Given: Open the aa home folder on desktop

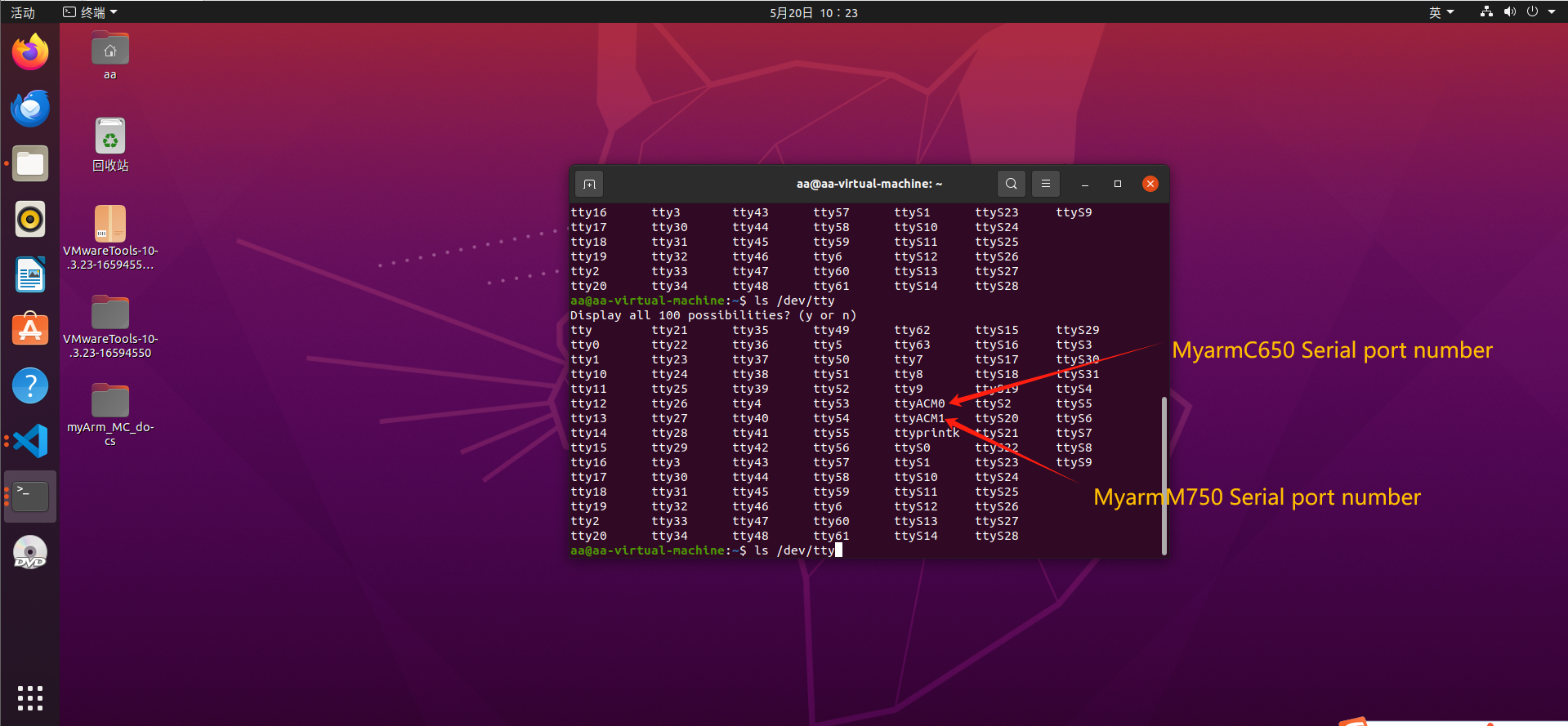Looking at the screenshot, I should click(x=109, y=56).
